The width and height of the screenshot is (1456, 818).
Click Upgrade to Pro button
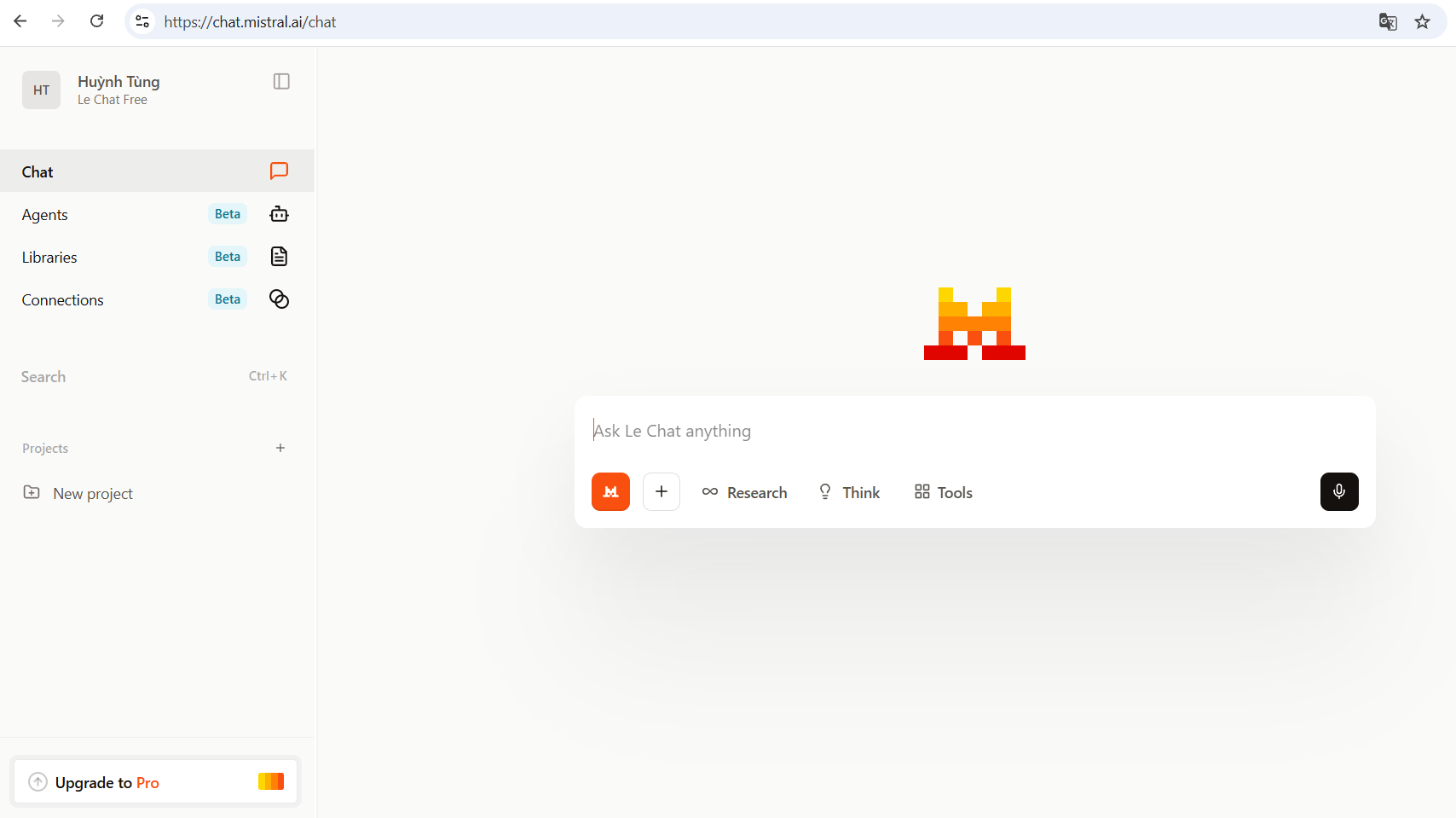click(x=156, y=781)
